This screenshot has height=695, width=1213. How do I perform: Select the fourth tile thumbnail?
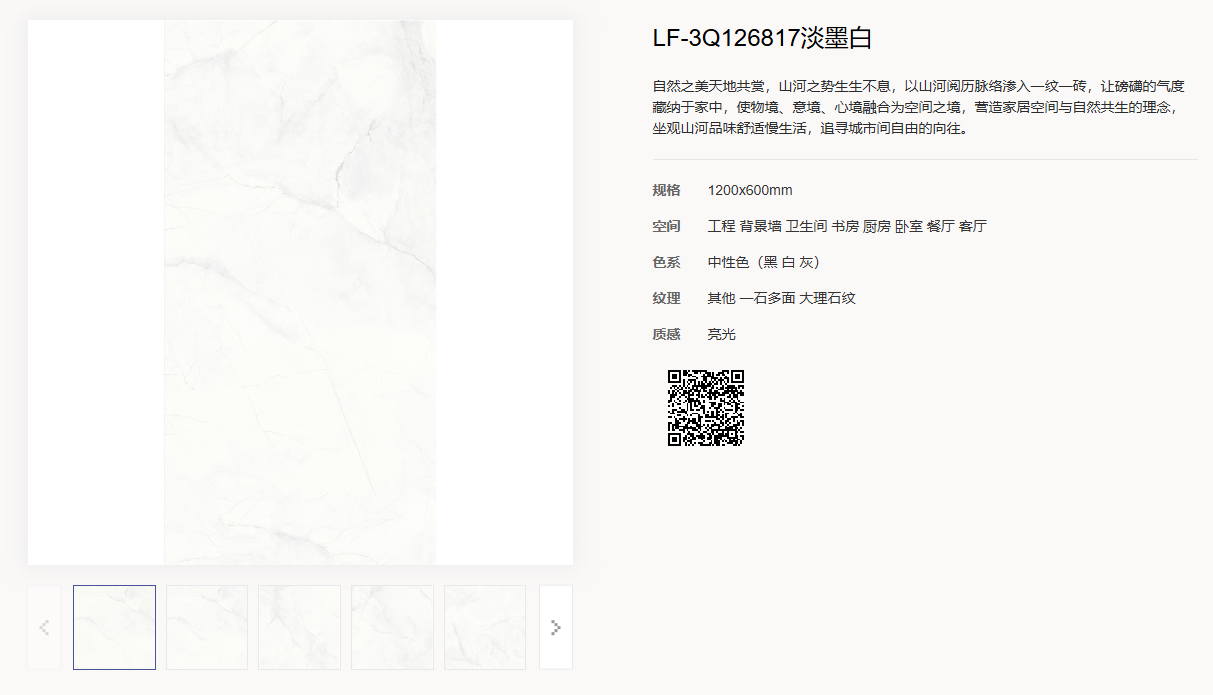pos(392,627)
